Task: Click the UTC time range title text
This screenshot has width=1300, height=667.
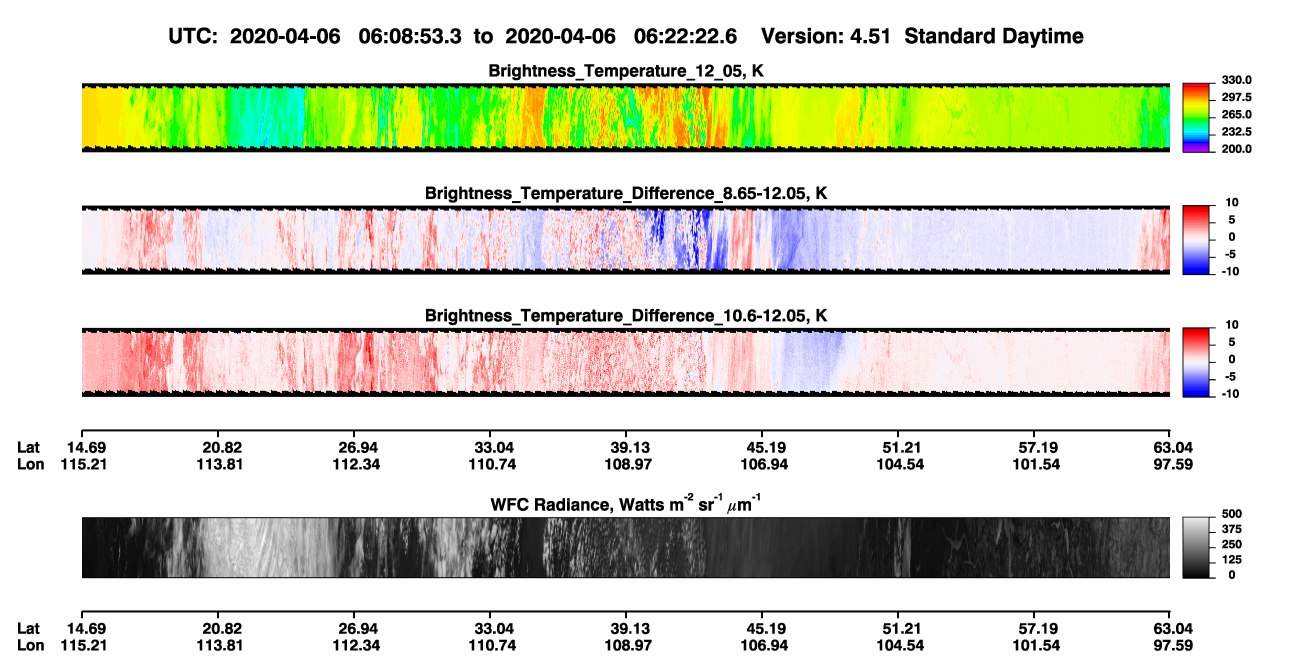Action: pyautogui.click(x=625, y=36)
